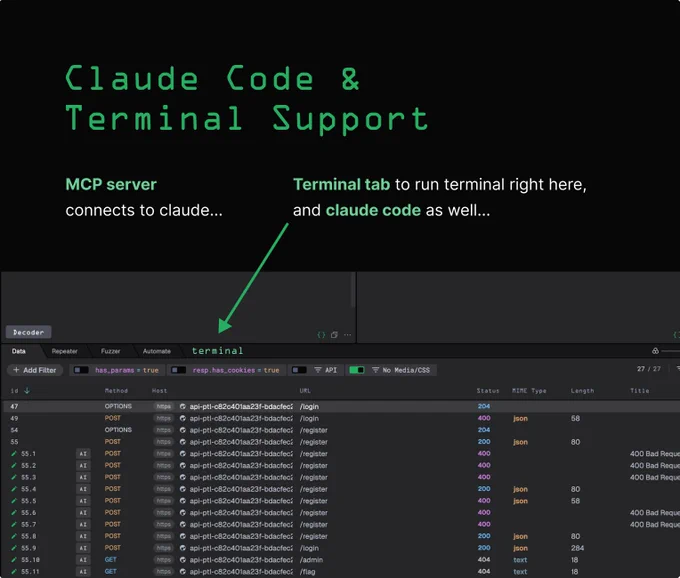Switch to the Data tab
This screenshot has height=578, width=680.
(x=19, y=351)
